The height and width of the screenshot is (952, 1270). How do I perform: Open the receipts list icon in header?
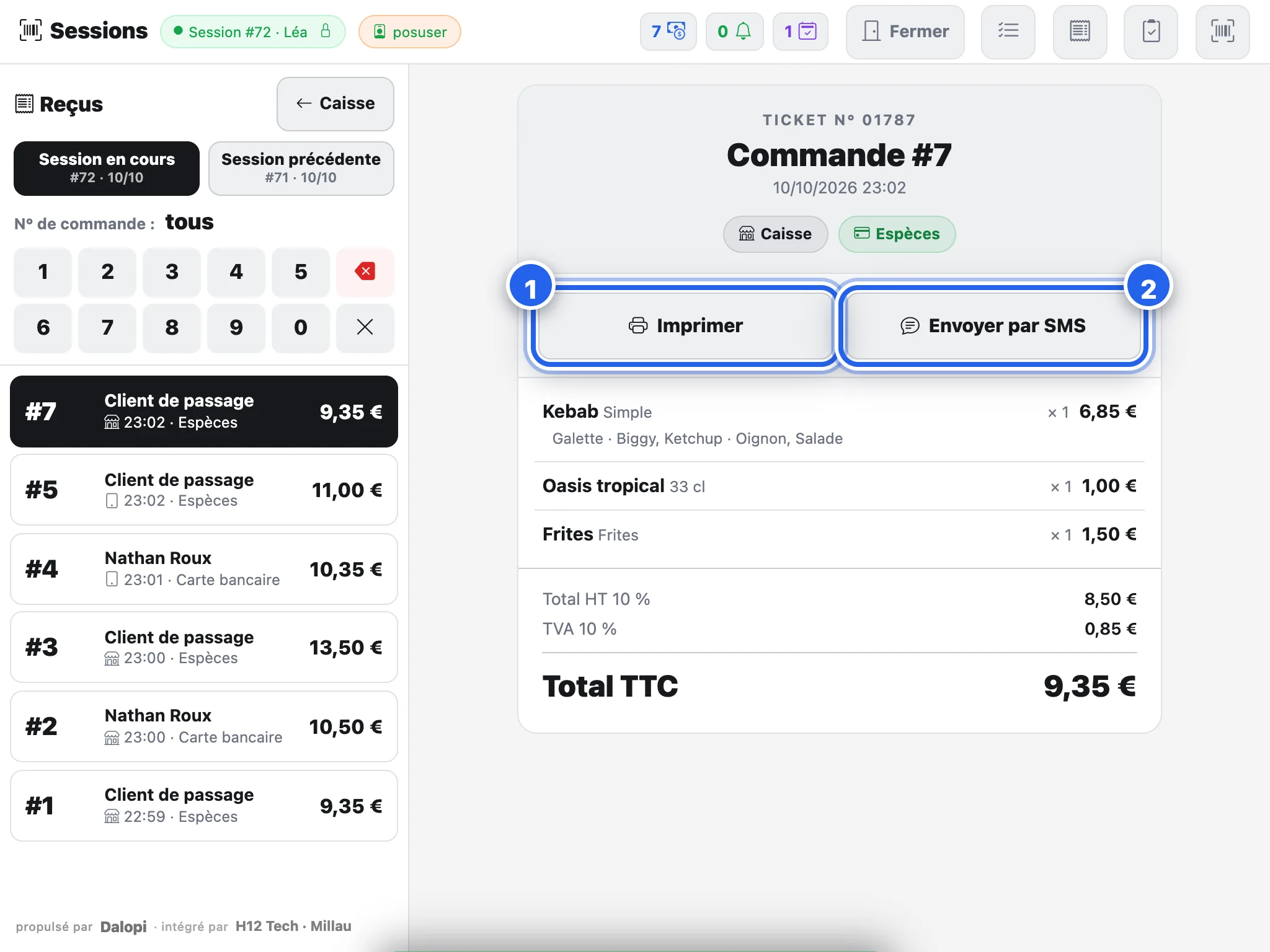click(1080, 32)
